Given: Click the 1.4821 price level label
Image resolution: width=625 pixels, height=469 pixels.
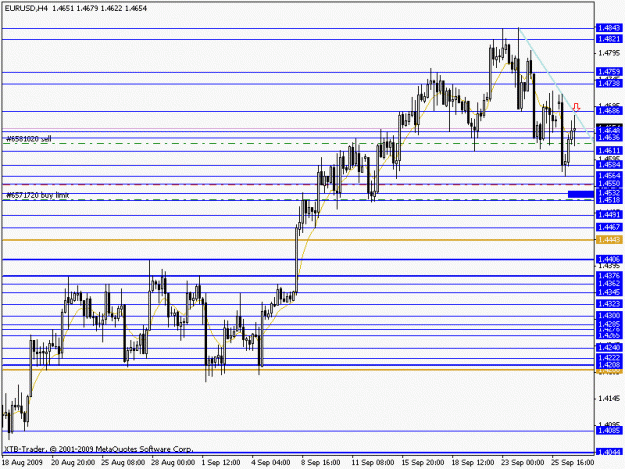Looking at the screenshot, I should point(609,39).
